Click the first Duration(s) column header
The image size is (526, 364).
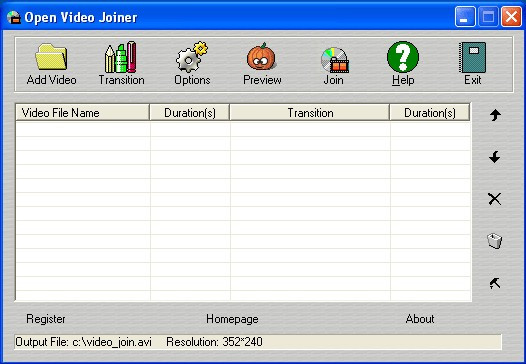pyautogui.click(x=190, y=112)
